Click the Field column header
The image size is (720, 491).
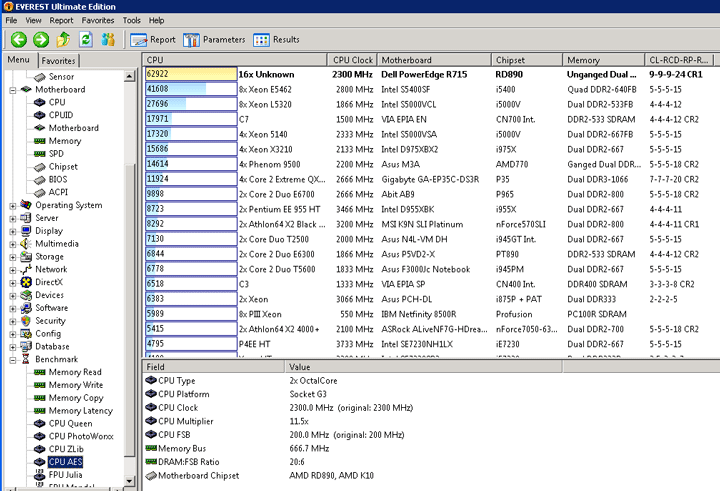(214, 367)
